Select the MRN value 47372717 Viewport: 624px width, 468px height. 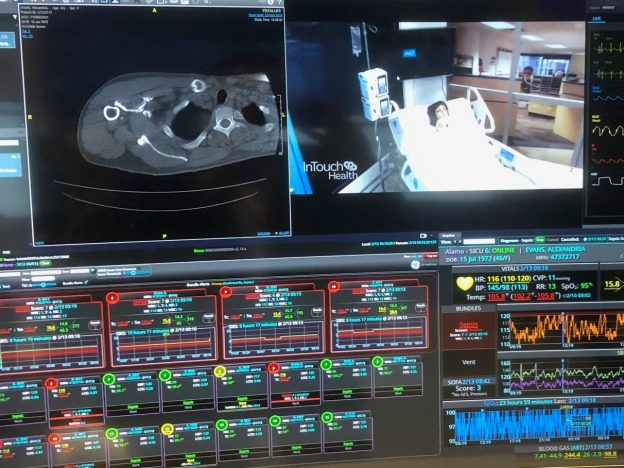click(x=565, y=257)
